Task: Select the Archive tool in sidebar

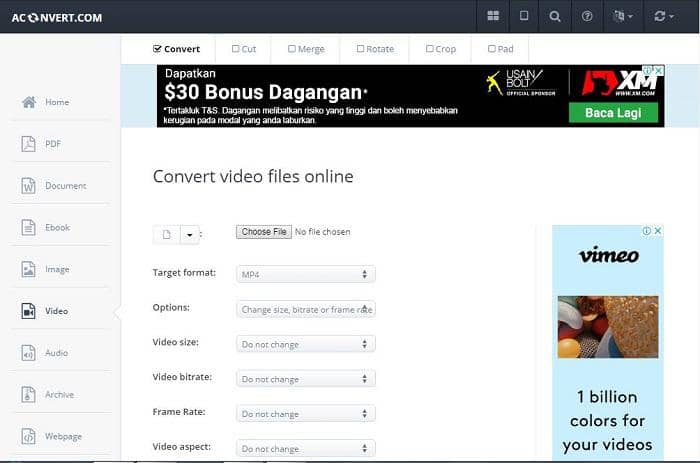Action: [59, 395]
